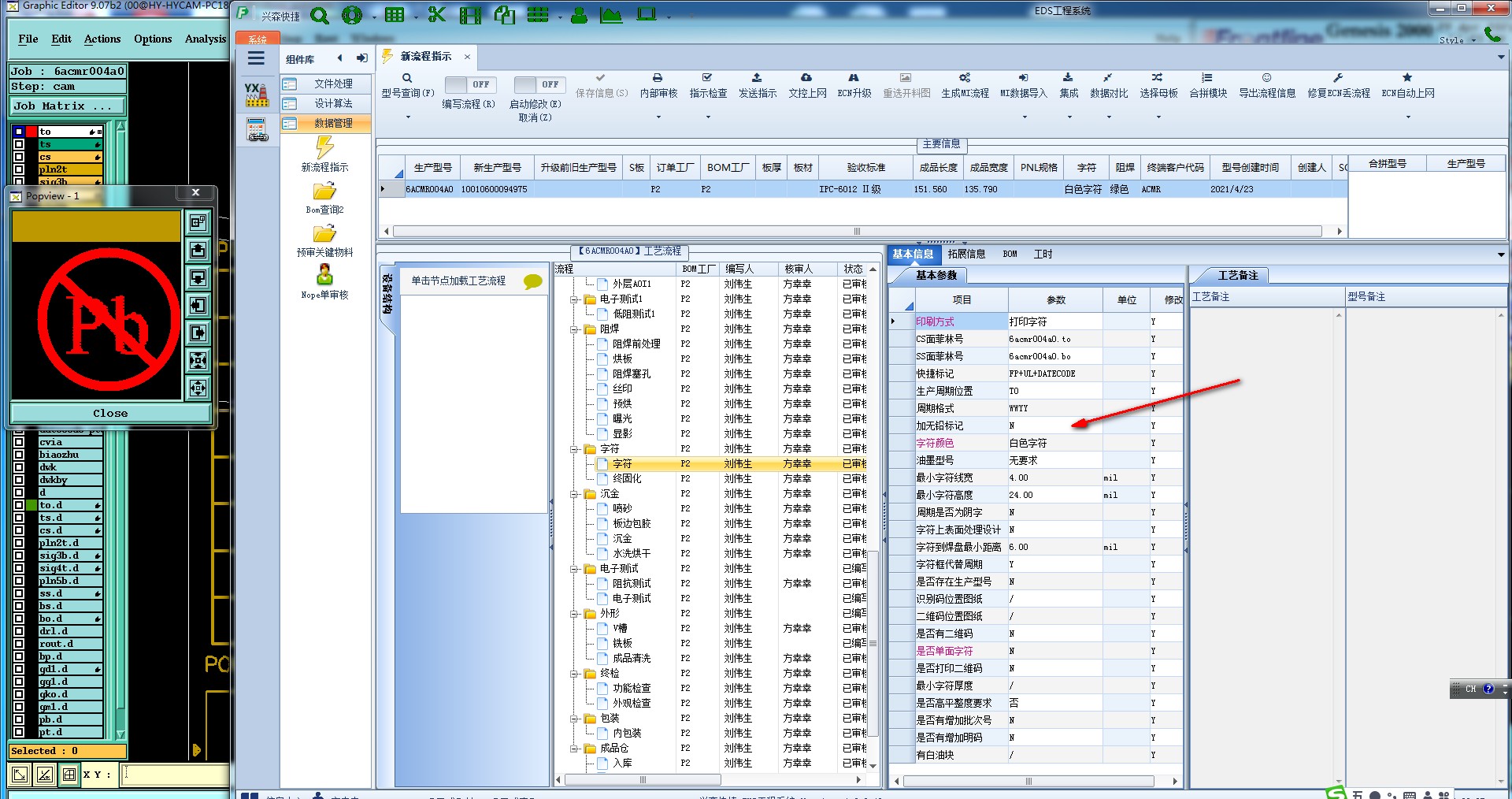Click the Close button in Popview
1512x799 pixels.
(110, 413)
